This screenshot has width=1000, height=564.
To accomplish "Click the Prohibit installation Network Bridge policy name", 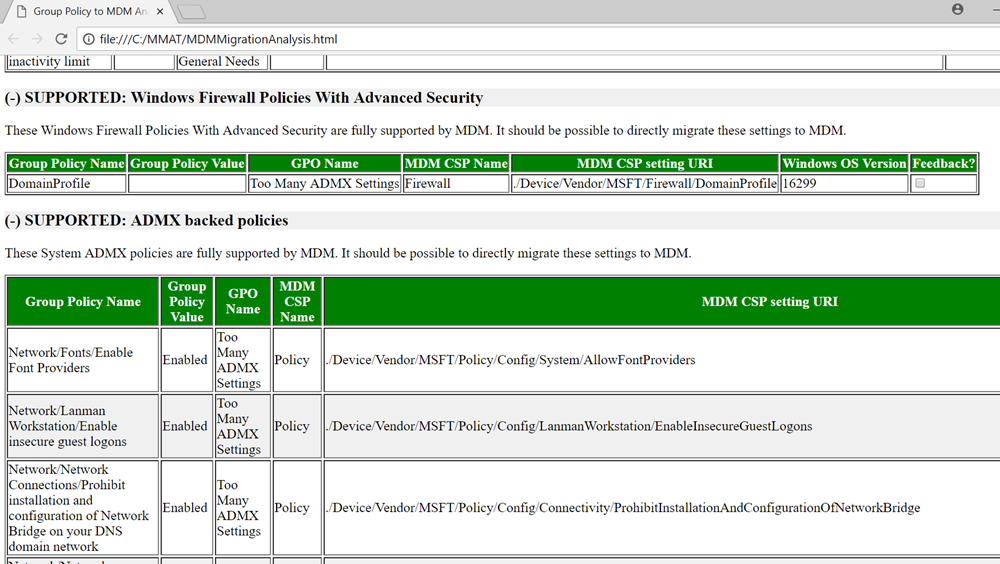I will tap(83, 508).
